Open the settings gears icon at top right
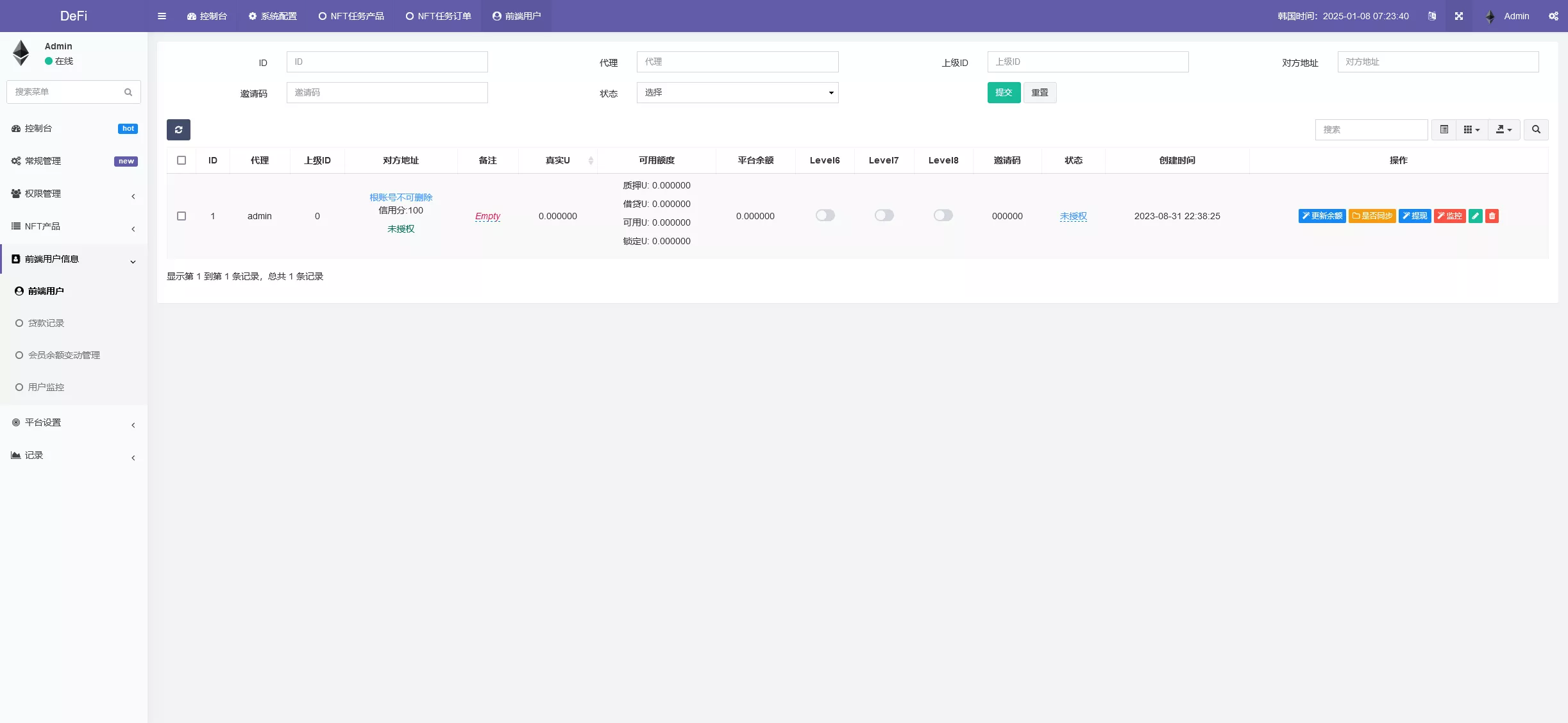Viewport: 1568px width, 723px height. coord(1553,16)
